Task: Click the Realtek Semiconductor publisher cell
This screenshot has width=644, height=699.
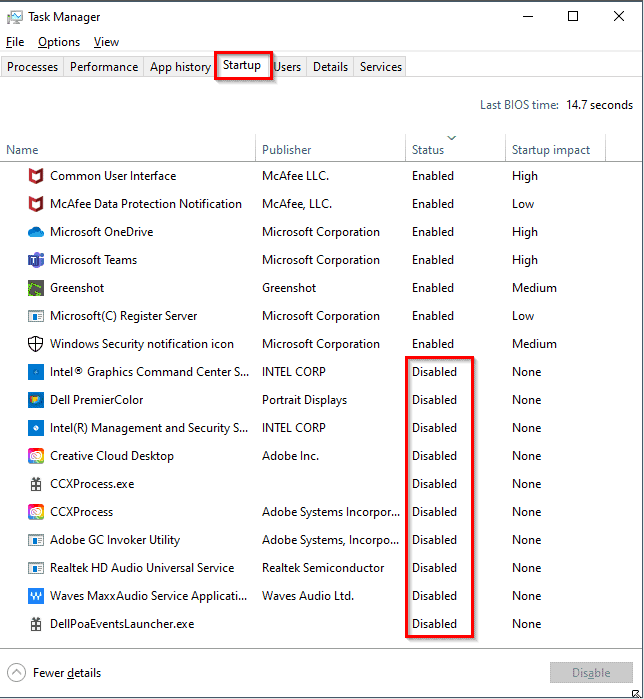Action: click(x=323, y=568)
